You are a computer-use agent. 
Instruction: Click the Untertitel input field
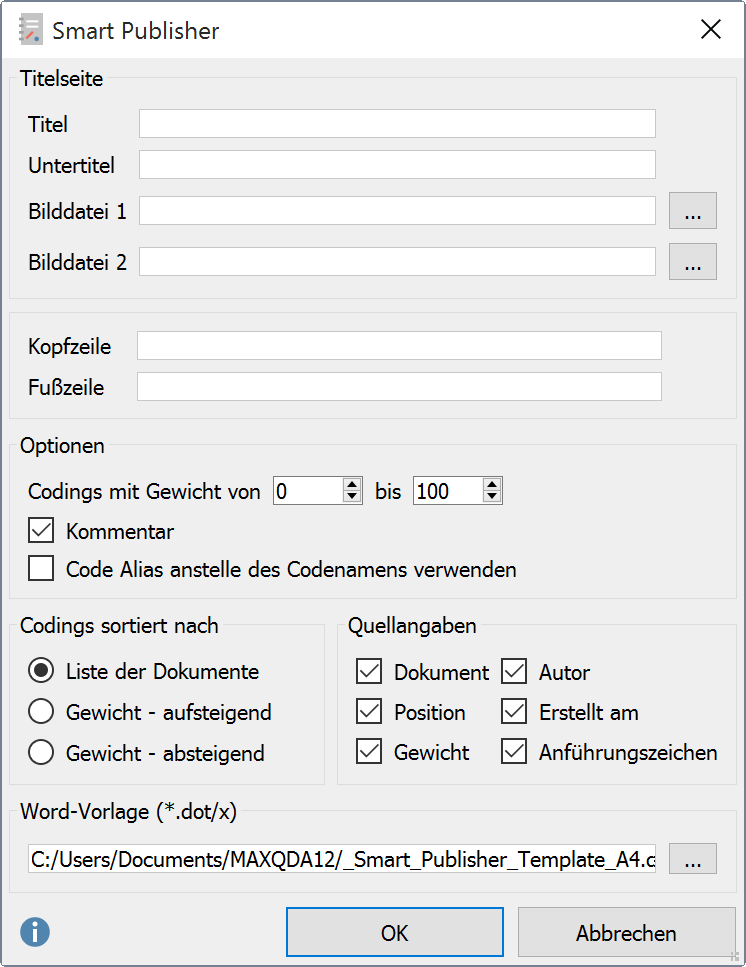pyautogui.click(x=397, y=165)
